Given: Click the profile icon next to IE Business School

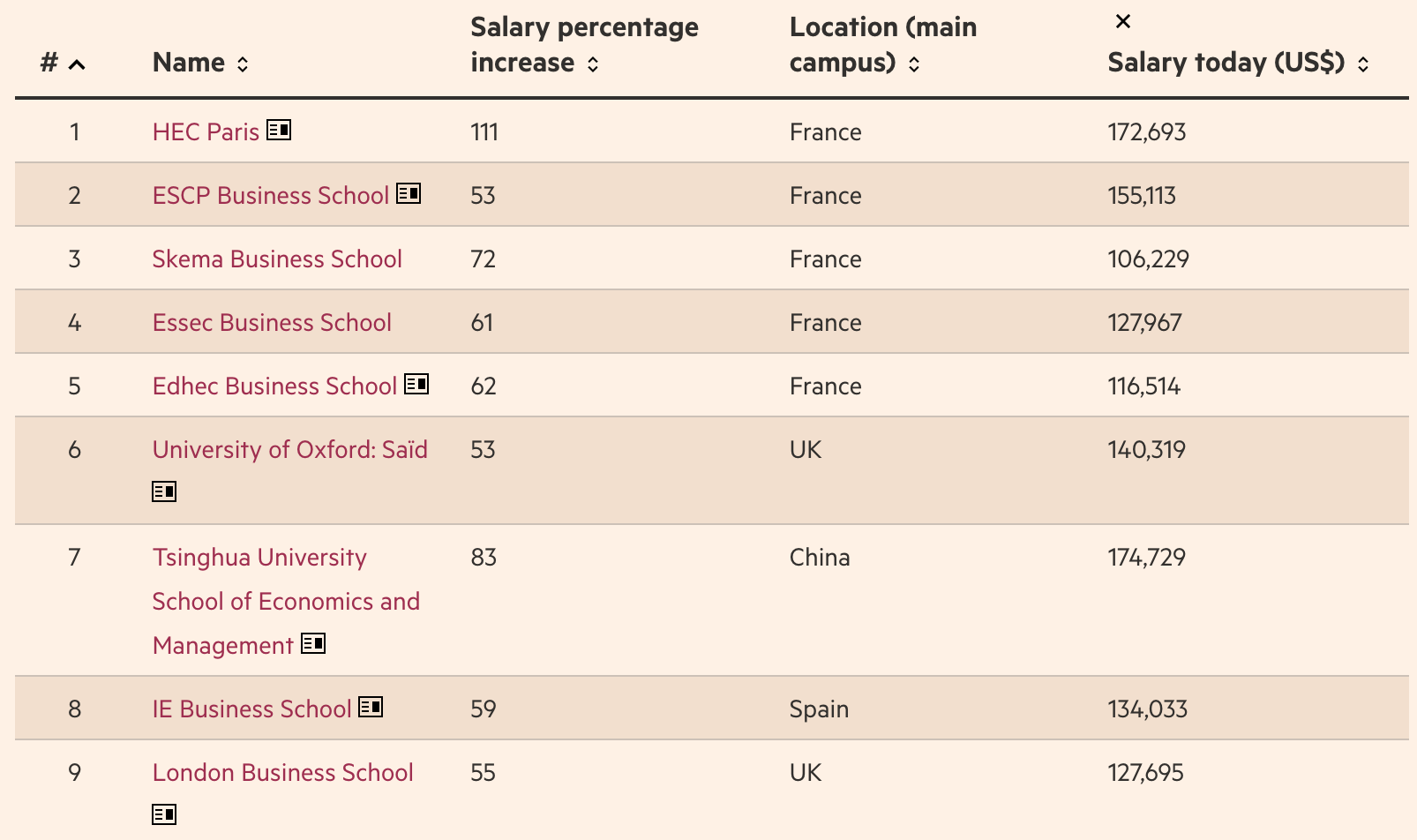Looking at the screenshot, I should [371, 707].
